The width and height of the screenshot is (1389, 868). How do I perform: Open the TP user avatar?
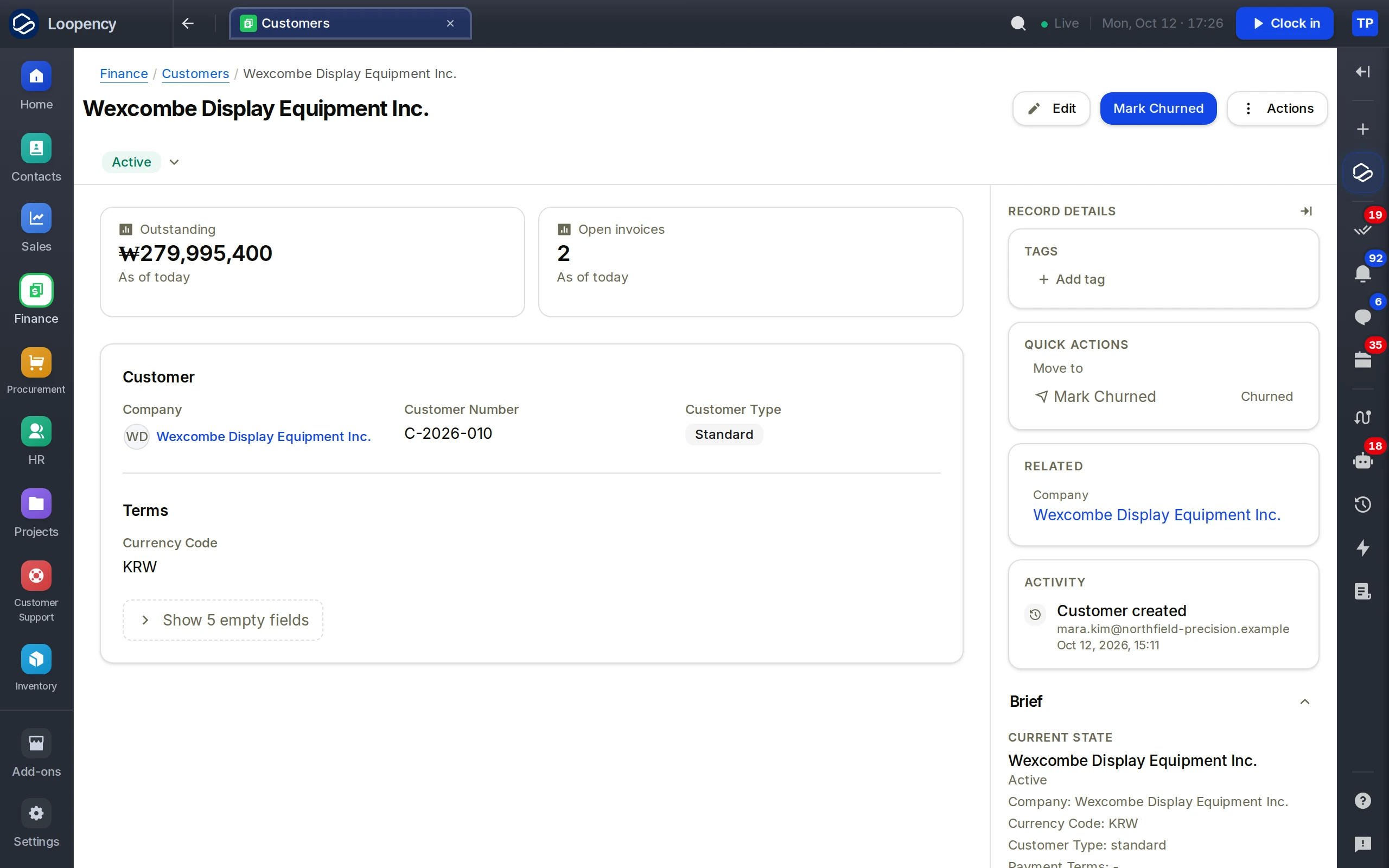(x=1365, y=23)
